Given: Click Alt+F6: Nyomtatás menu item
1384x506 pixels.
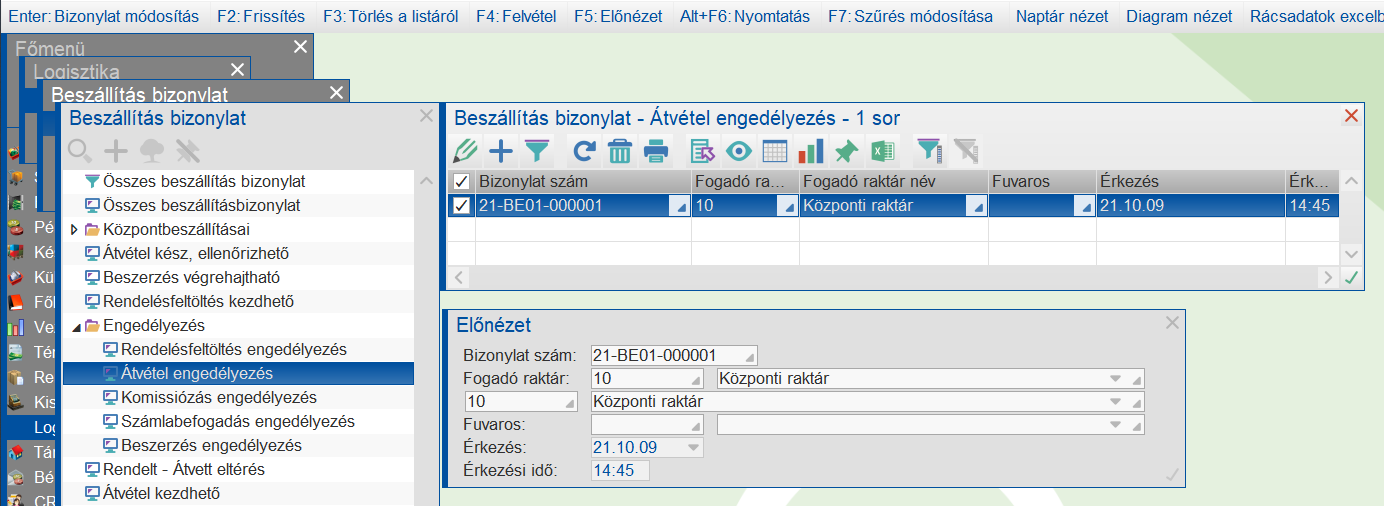Looking at the screenshot, I should (x=744, y=16).
